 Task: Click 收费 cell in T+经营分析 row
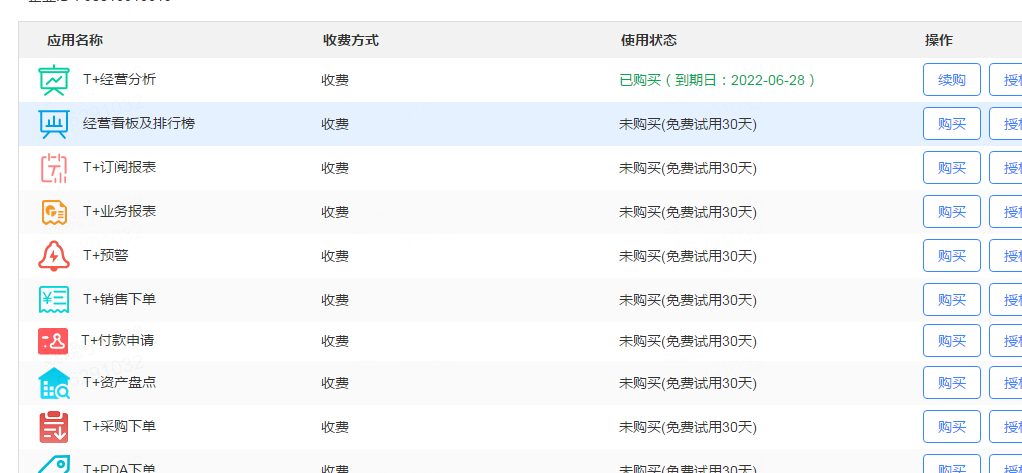[335, 80]
